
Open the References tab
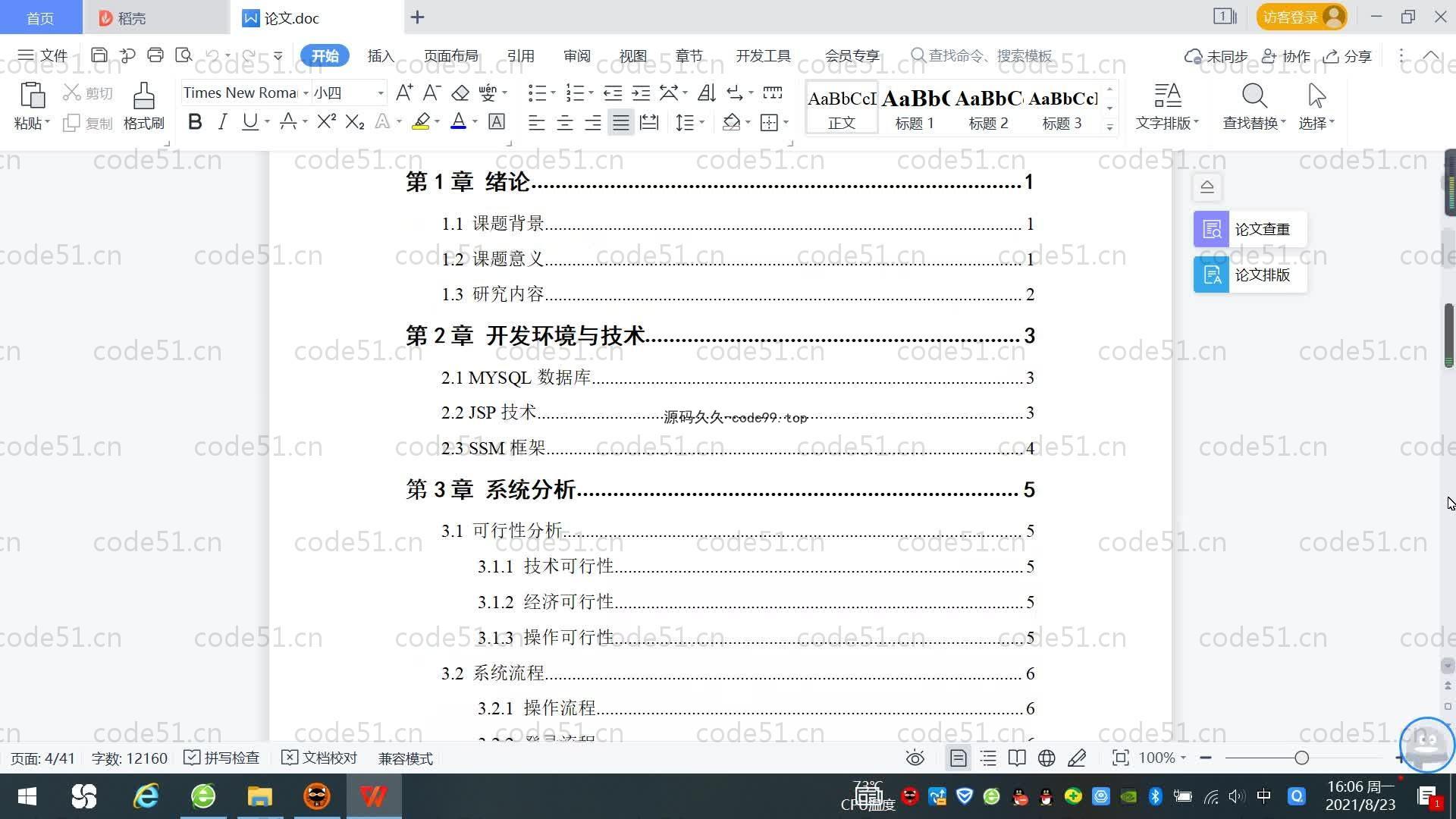(520, 55)
